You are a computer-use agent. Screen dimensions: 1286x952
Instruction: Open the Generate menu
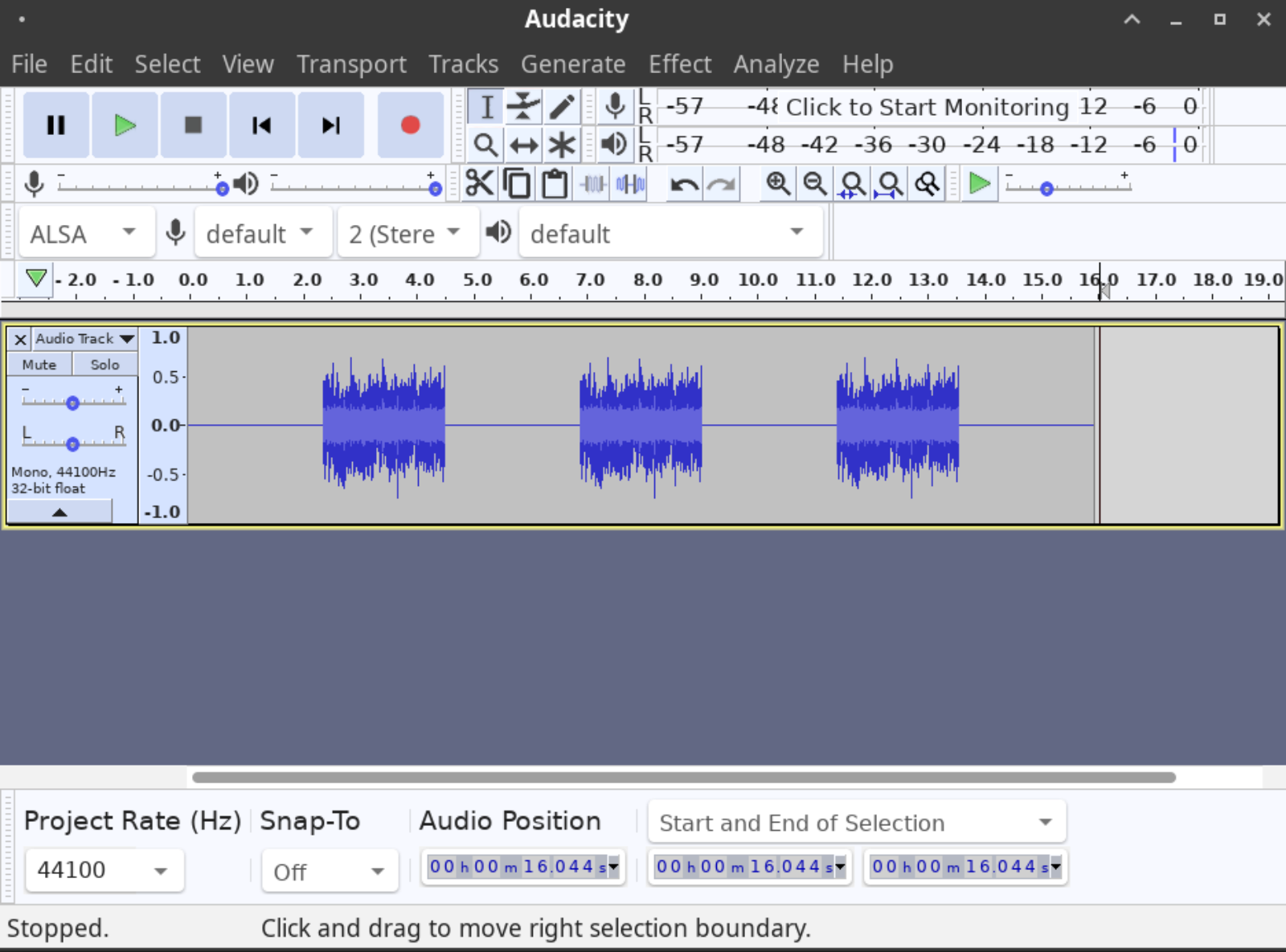(573, 64)
